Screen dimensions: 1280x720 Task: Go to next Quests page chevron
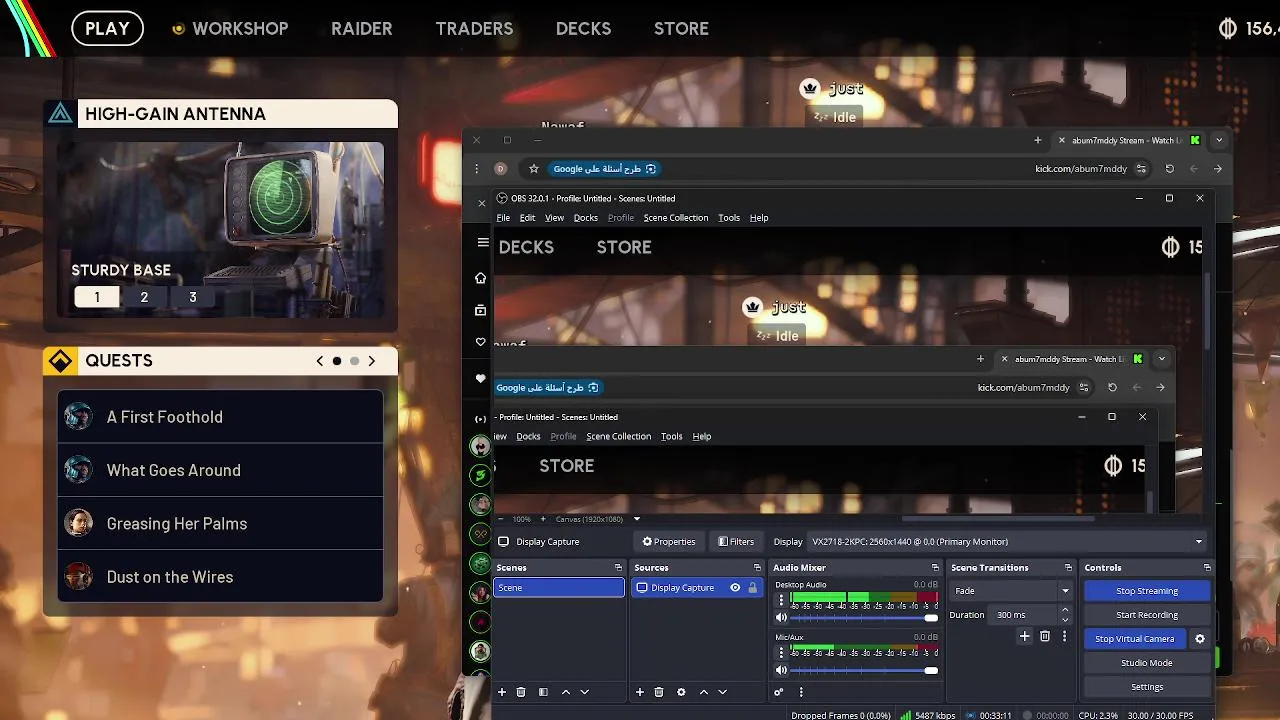(372, 361)
